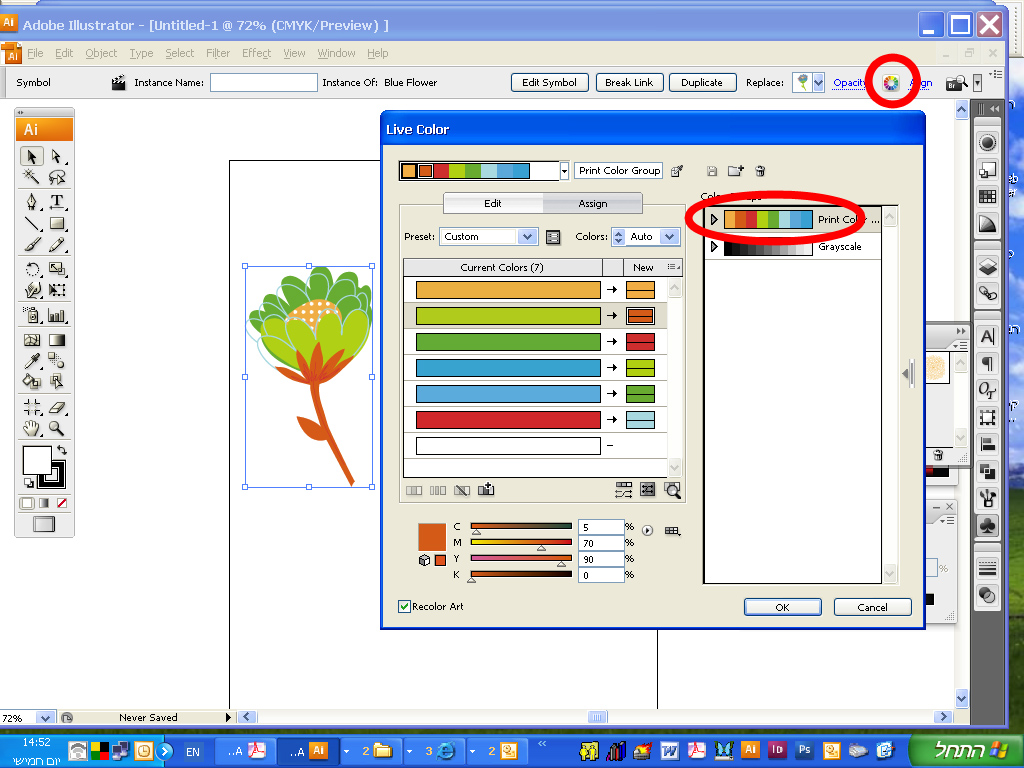Click the cyan C slider
This screenshot has height=768, width=1024.
521,526
